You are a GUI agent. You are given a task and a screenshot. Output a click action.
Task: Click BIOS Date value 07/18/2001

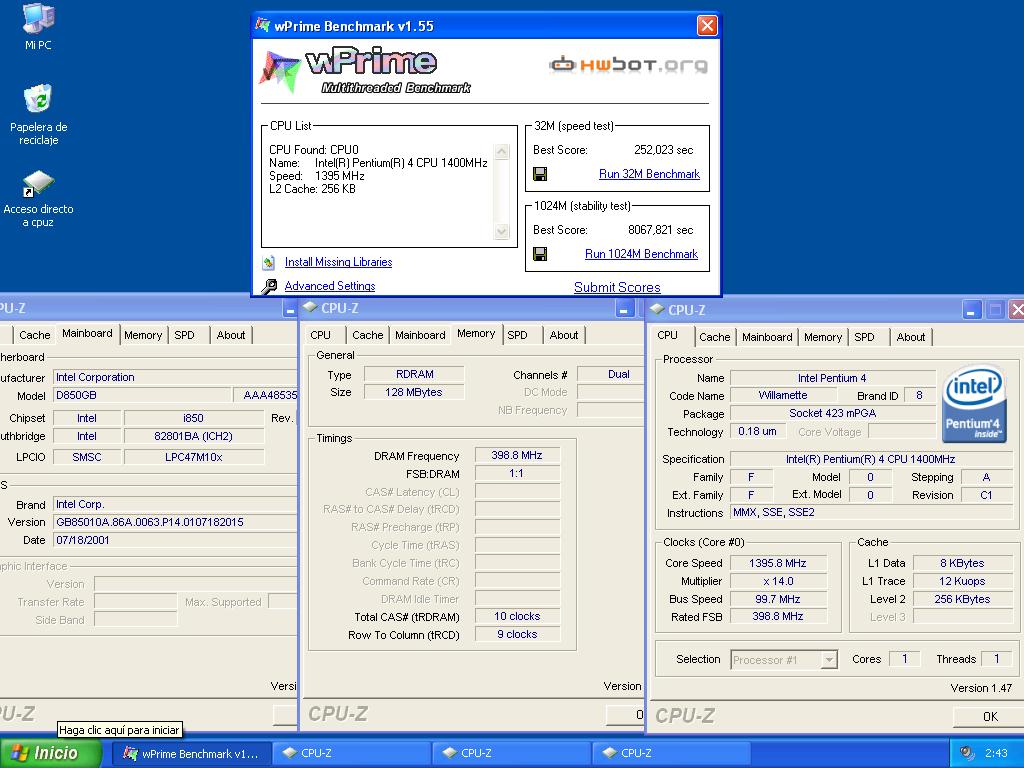175,540
